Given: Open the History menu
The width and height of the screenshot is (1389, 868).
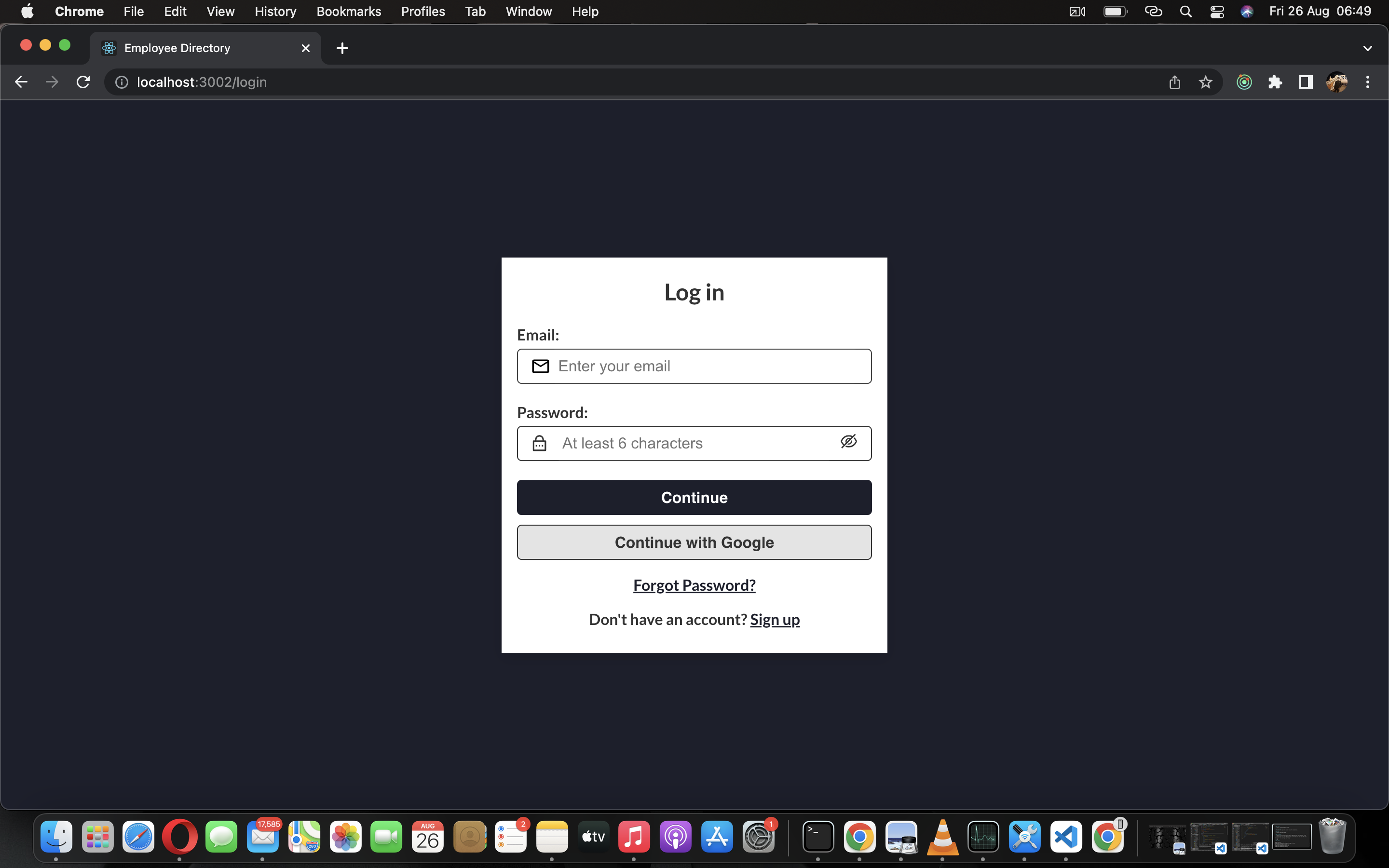Looking at the screenshot, I should tap(275, 11).
